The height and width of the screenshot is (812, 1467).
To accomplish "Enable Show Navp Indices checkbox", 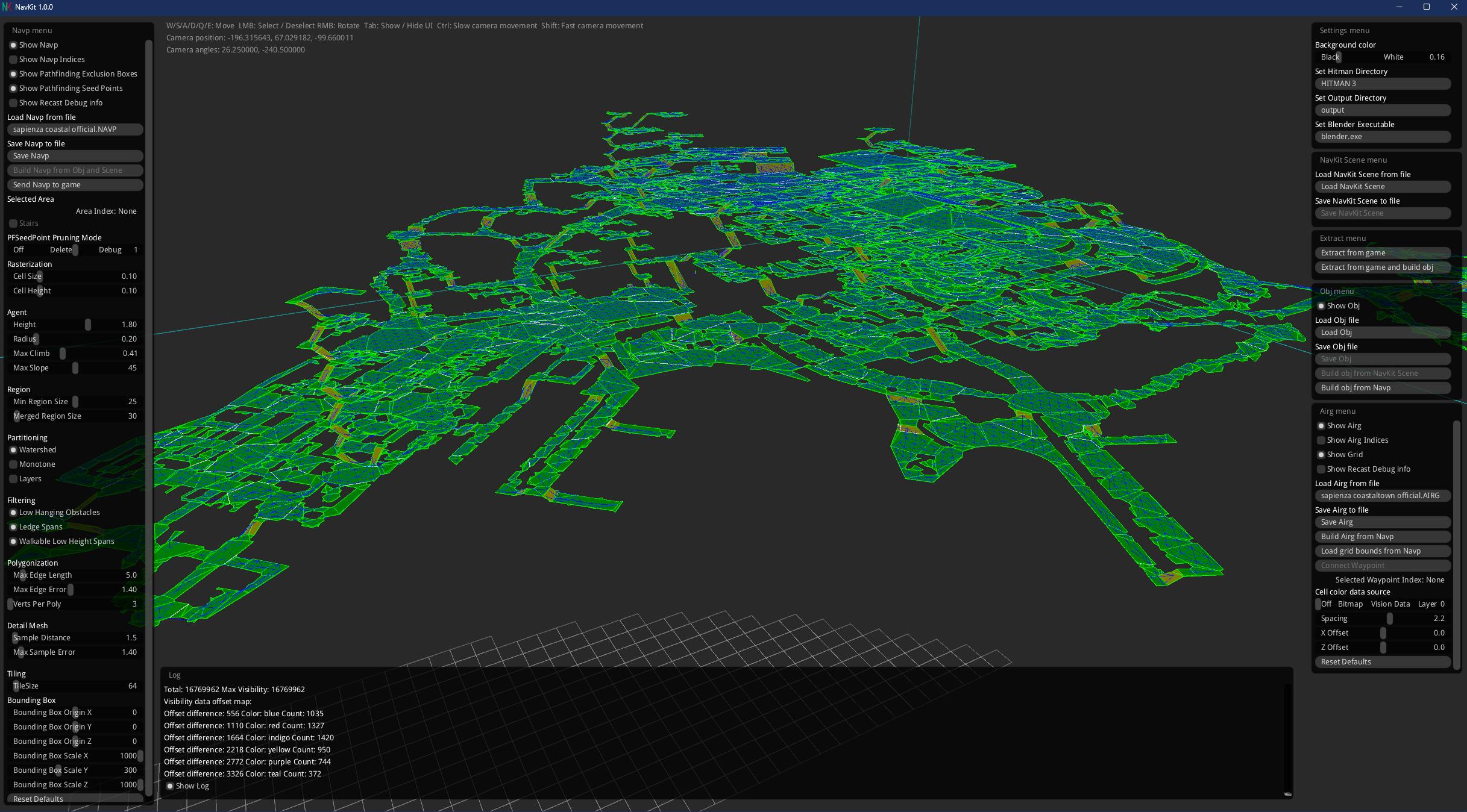I will 13,60.
